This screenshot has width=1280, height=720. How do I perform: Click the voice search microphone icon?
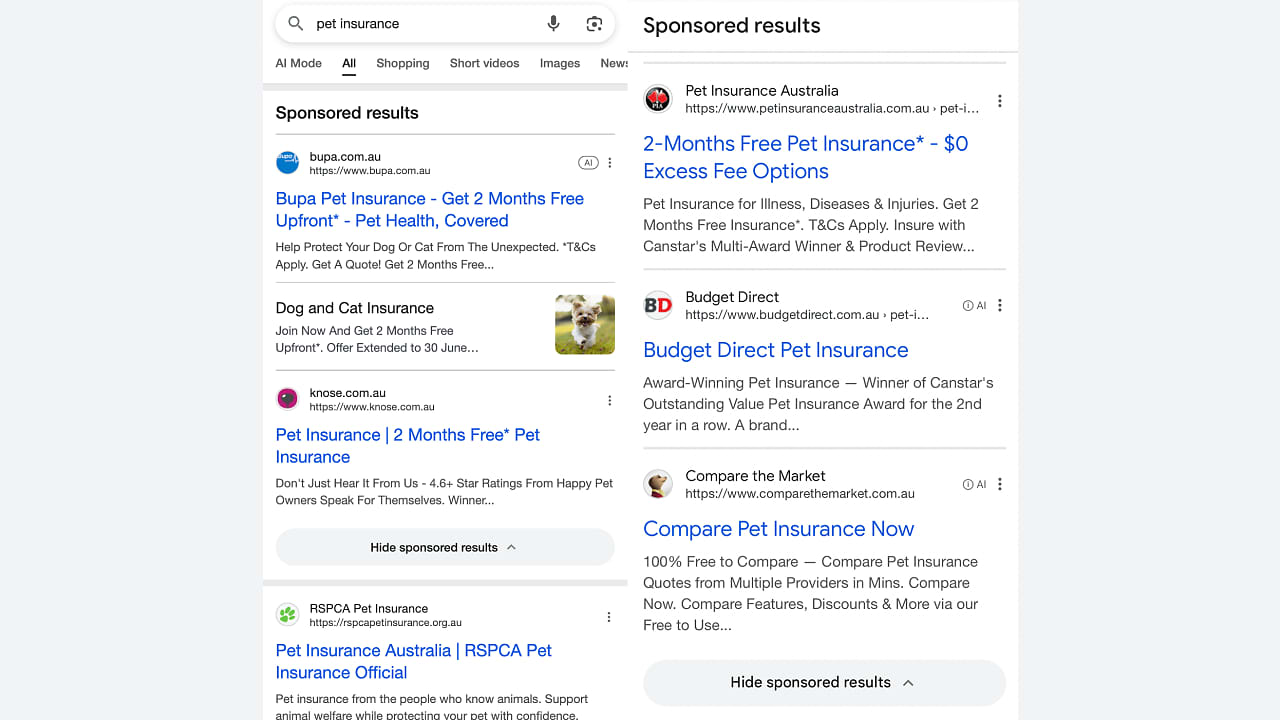pyautogui.click(x=553, y=24)
